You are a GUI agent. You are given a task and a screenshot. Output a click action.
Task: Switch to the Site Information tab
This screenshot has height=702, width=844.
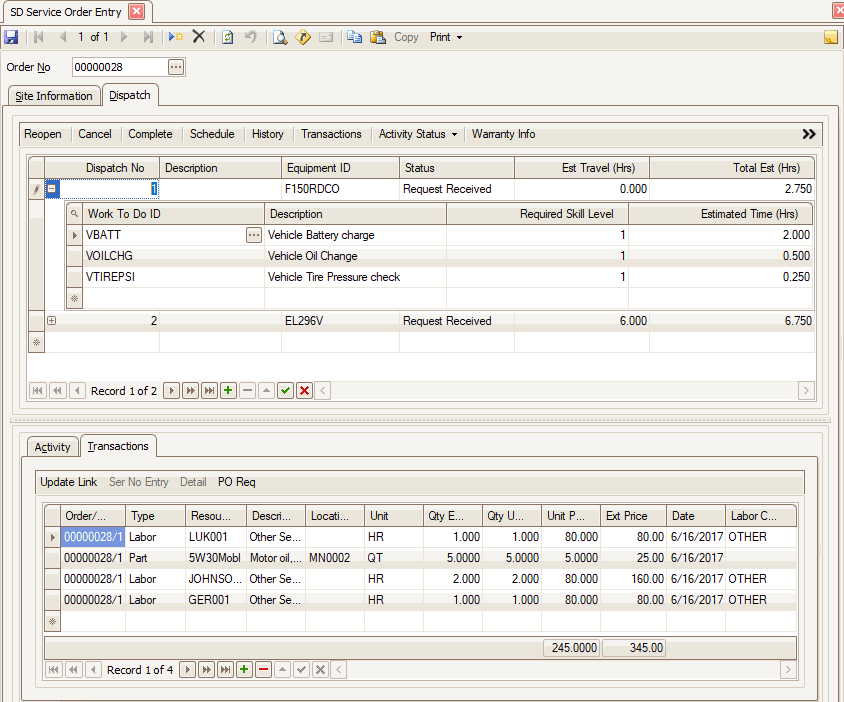[54, 96]
